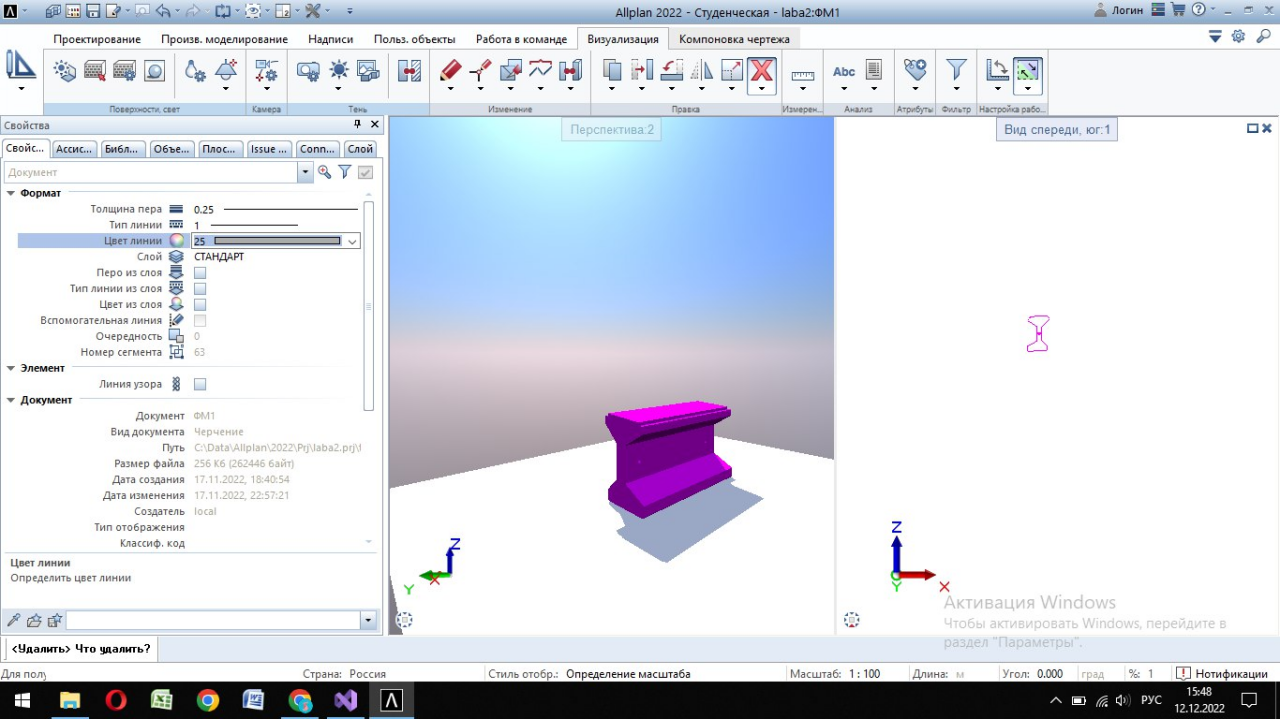Select the ruler measurement tool
Viewport: 1280px width, 719px height.
coord(802,72)
